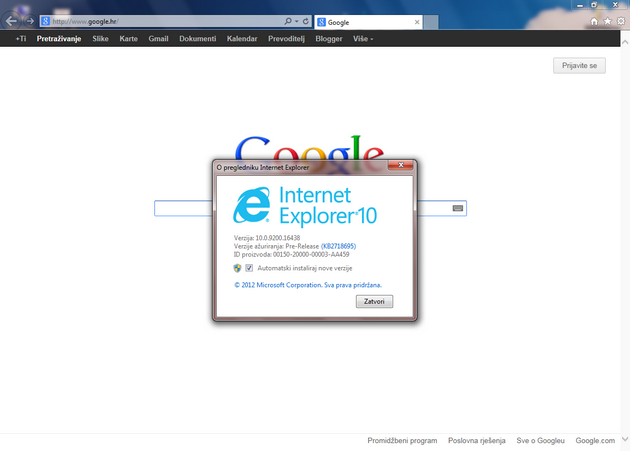Open a new tab with the blank tab button
Viewport: 630px width, 451px height.
tap(431, 22)
